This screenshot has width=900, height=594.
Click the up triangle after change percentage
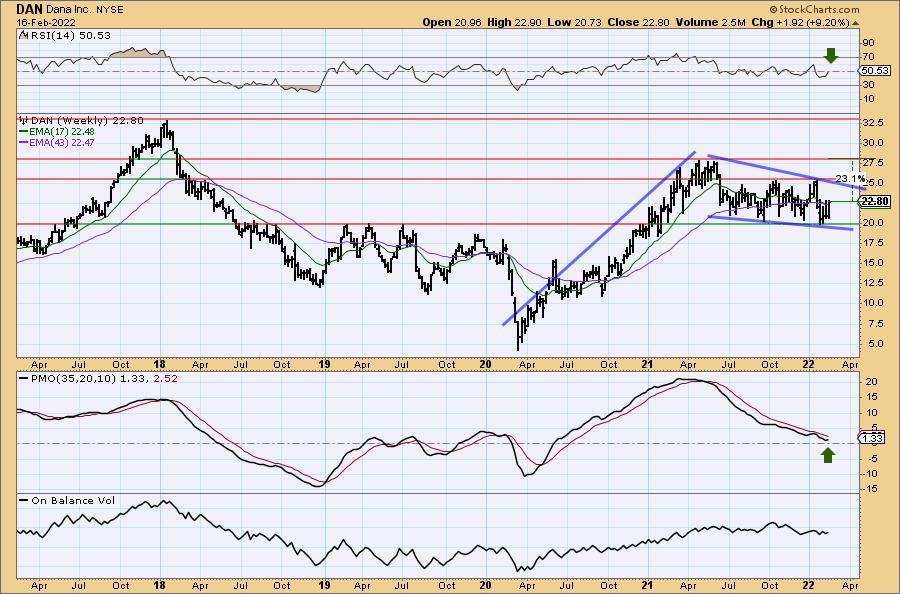[x=855, y=23]
